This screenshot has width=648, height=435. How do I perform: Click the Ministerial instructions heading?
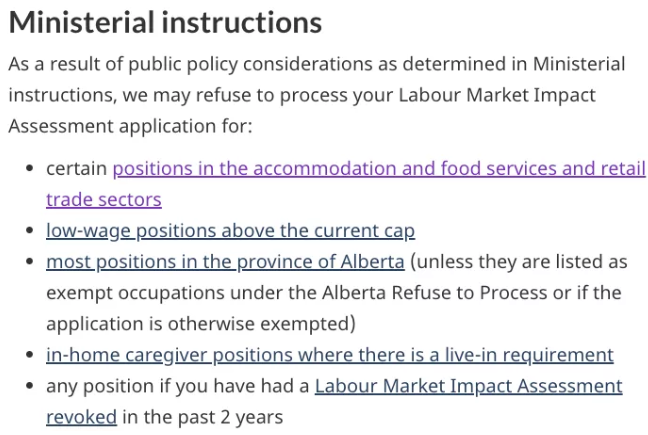coord(165,22)
